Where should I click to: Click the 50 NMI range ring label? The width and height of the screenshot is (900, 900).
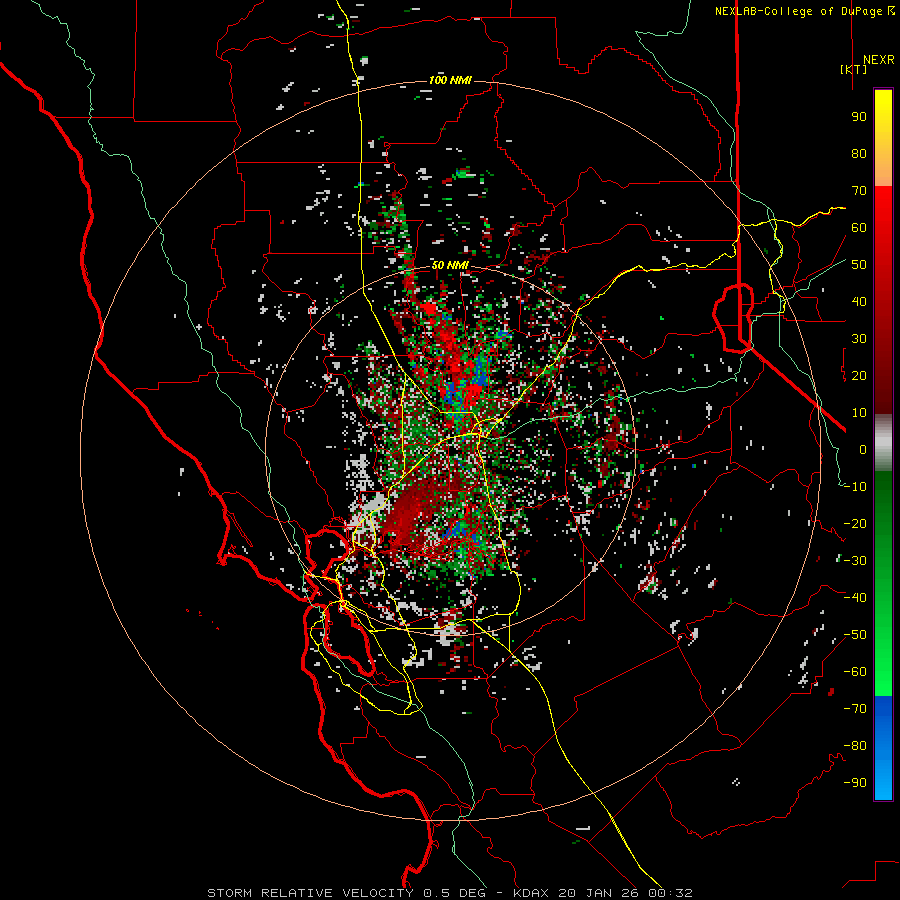pos(450,265)
